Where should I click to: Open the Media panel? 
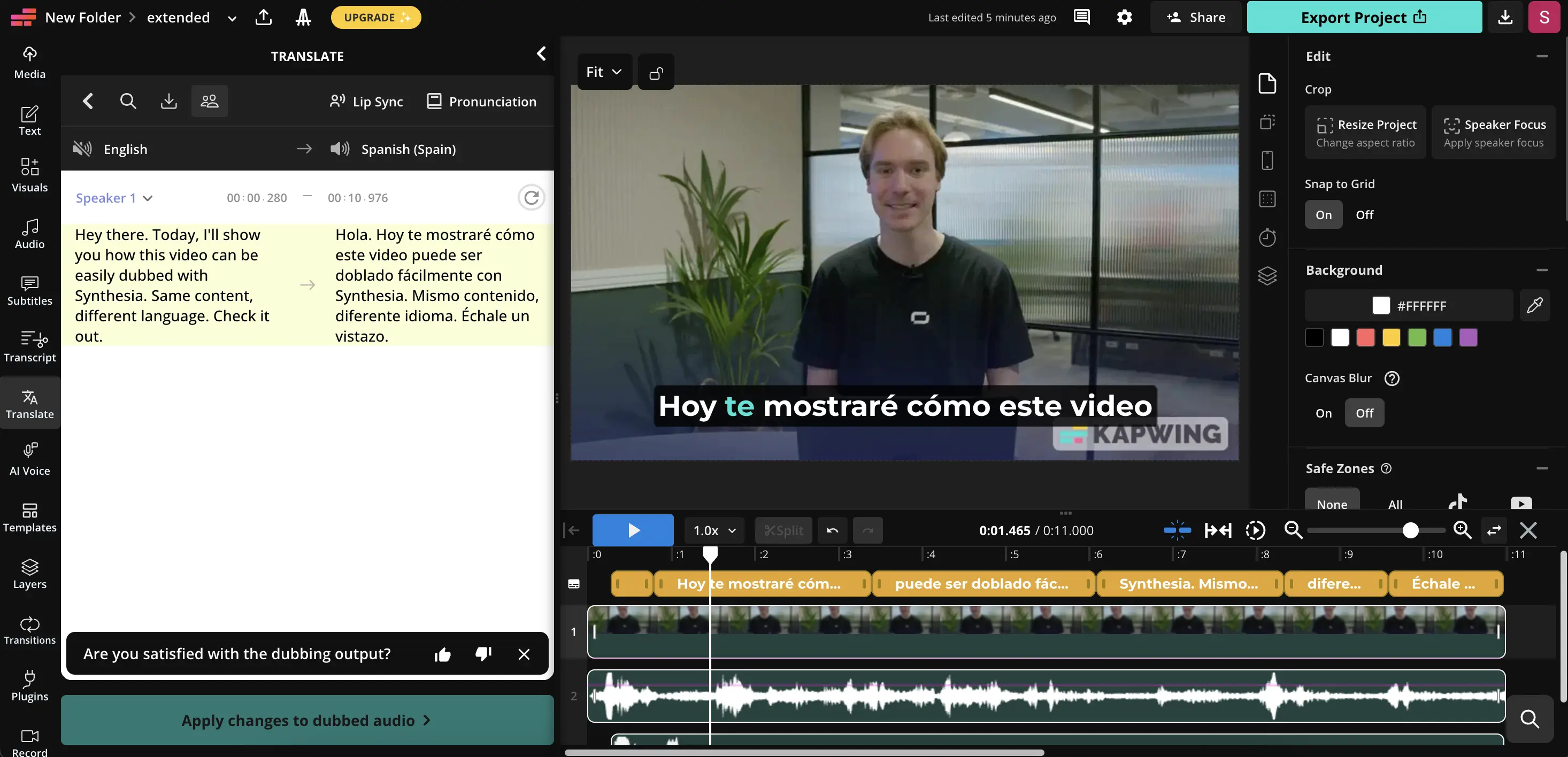[29, 61]
